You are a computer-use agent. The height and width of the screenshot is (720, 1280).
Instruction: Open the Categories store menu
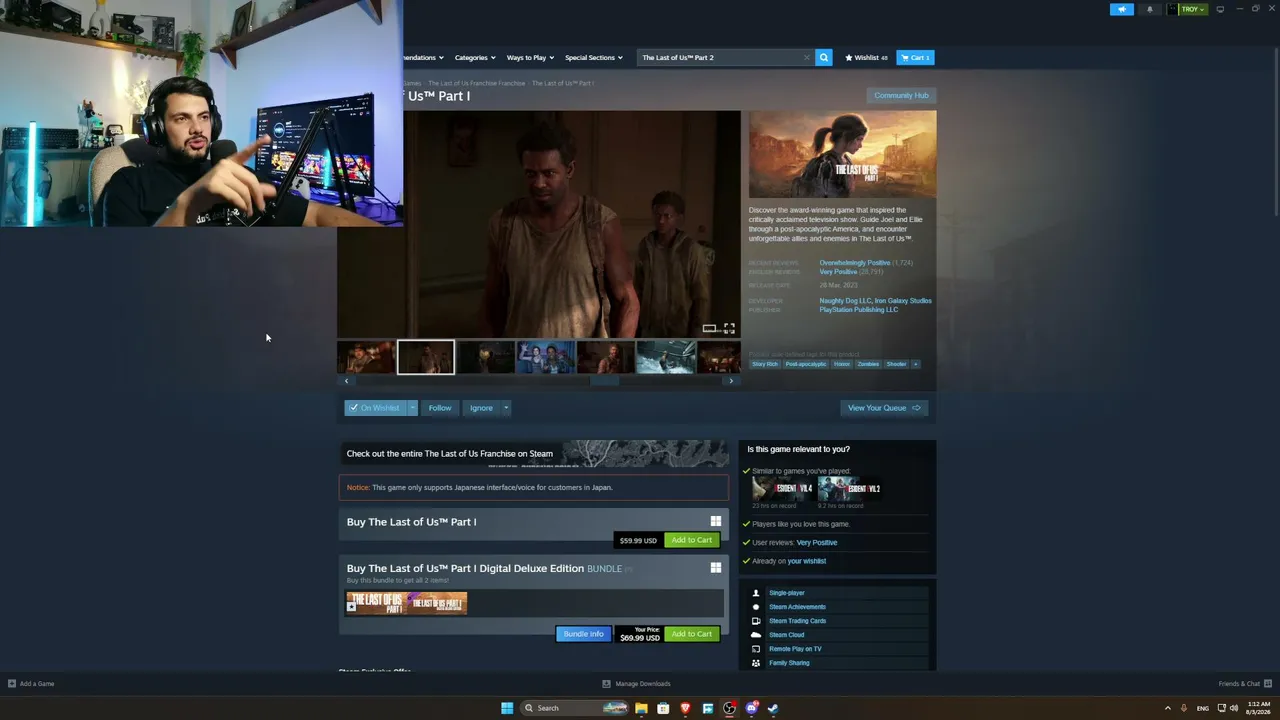(475, 58)
